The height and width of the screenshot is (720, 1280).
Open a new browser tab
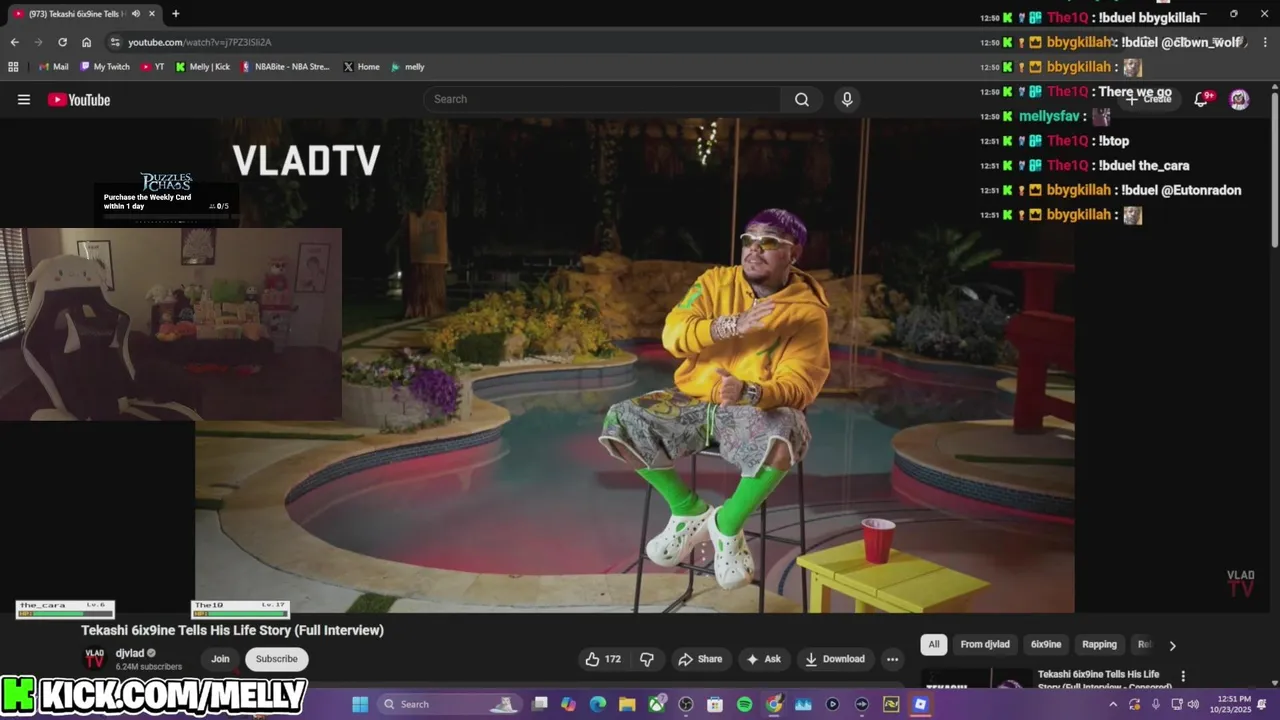176,14
